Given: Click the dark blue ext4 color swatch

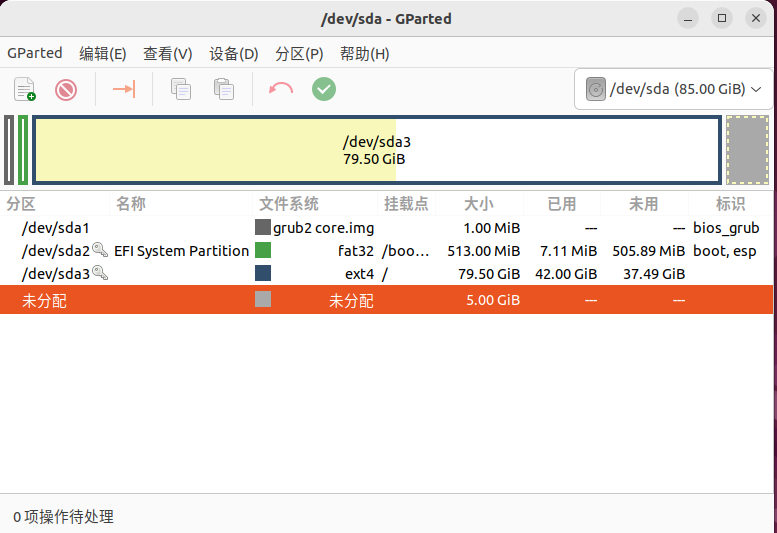Looking at the screenshot, I should coord(263,273).
